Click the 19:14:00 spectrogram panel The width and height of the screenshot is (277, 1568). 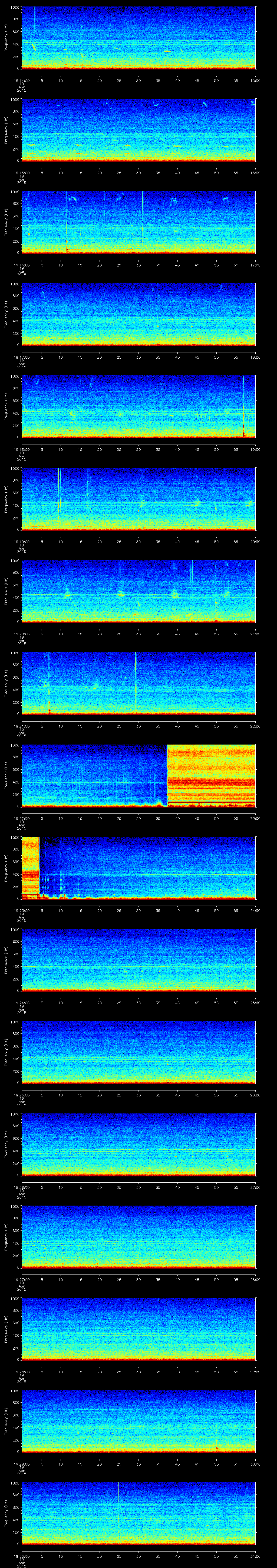click(x=138, y=38)
